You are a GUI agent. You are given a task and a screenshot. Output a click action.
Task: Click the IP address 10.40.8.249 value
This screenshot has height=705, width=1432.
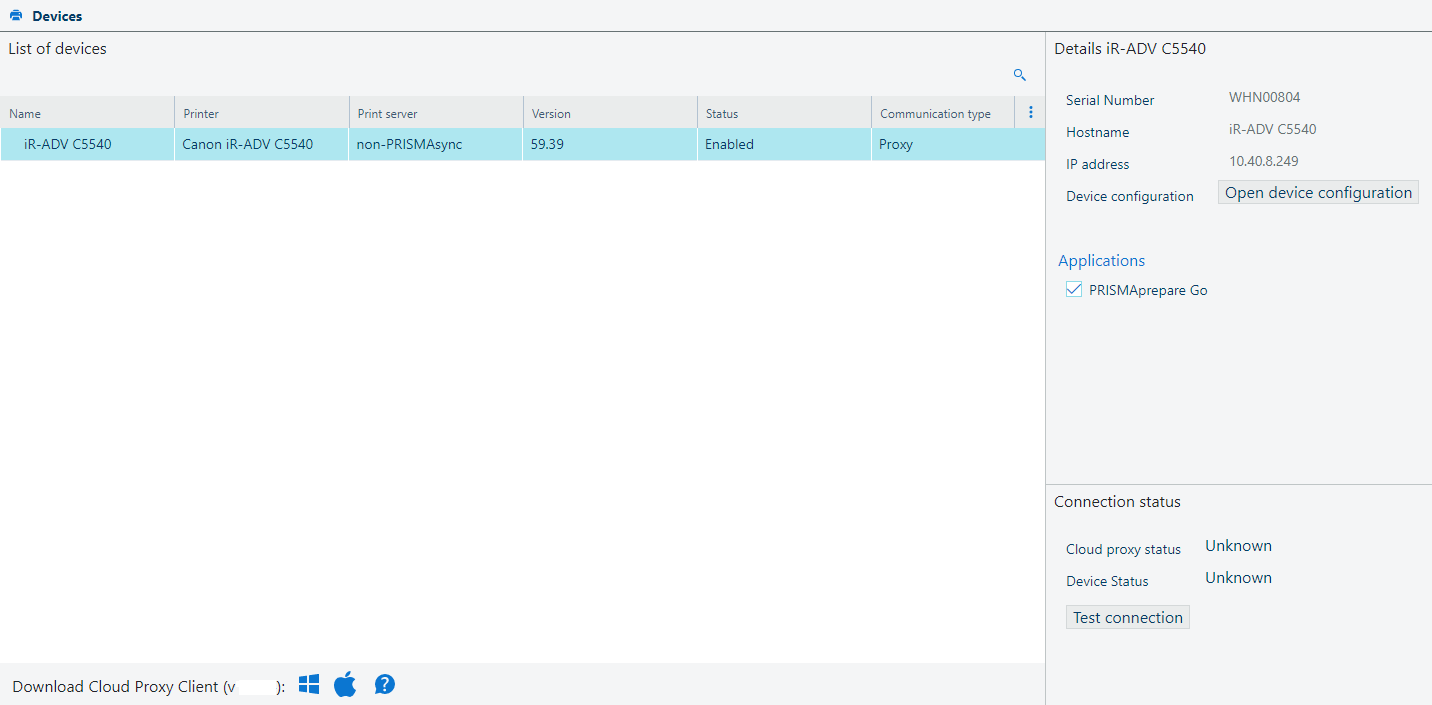(1264, 161)
